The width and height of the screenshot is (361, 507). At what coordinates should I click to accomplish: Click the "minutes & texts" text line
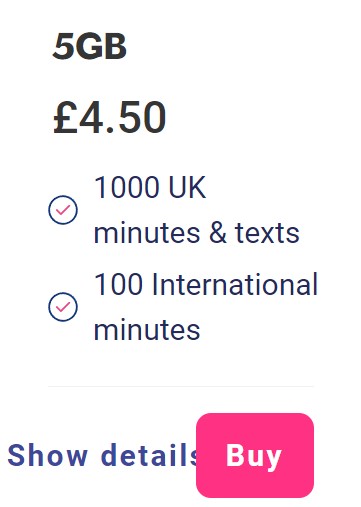point(197,233)
